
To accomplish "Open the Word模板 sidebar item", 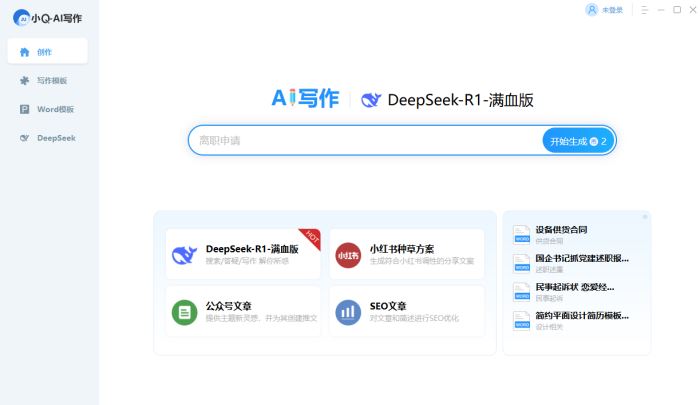I will pyautogui.click(x=47, y=109).
